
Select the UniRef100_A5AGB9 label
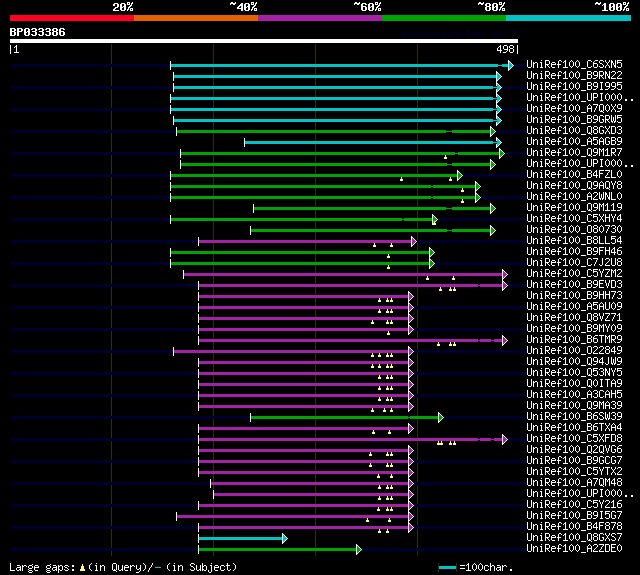574,141
